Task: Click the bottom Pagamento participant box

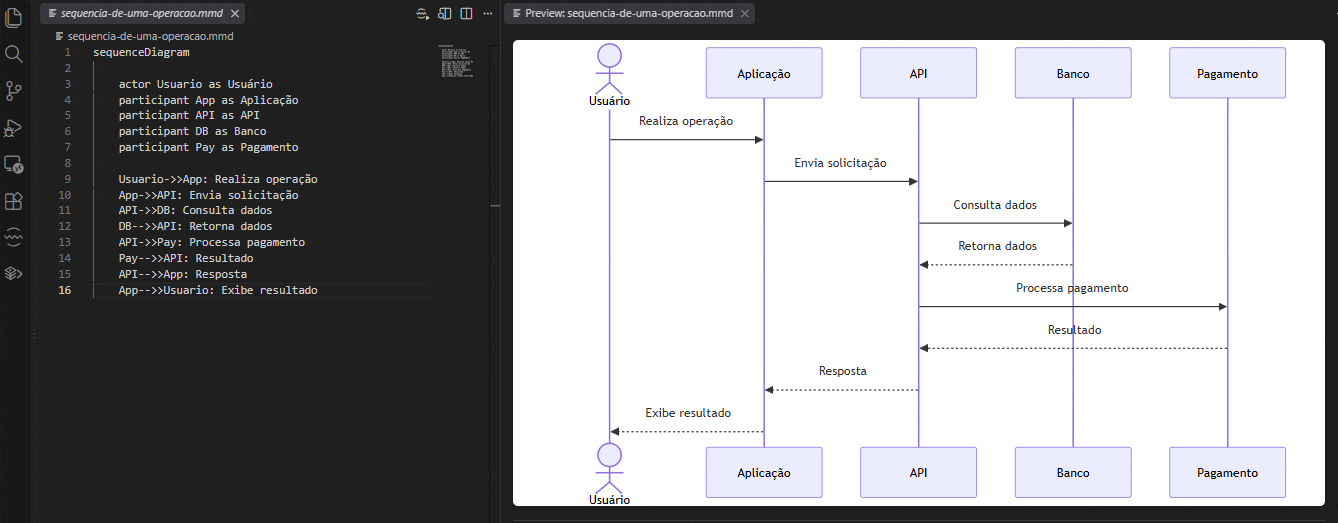Action: tap(1227, 472)
